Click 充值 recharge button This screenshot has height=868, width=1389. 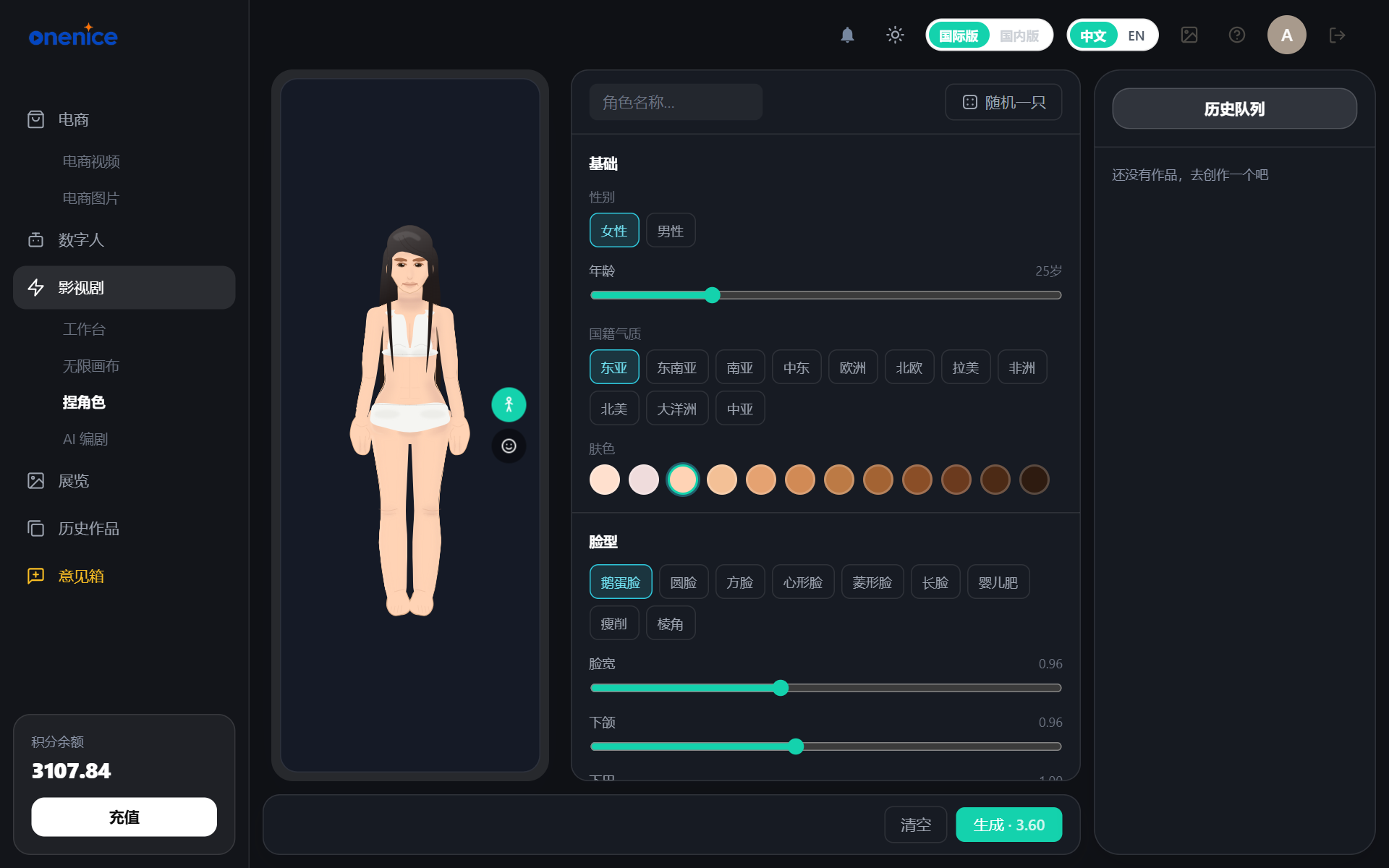(x=124, y=817)
